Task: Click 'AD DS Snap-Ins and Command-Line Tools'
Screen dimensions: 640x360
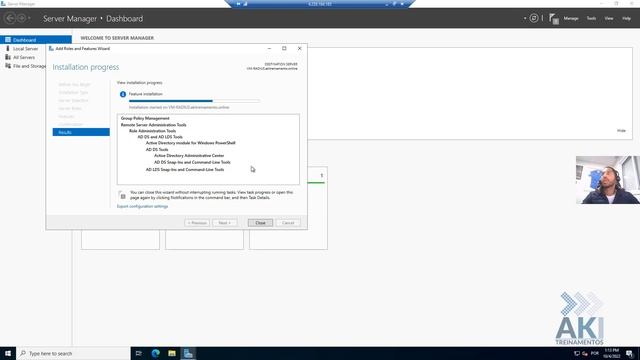Action: pyautogui.click(x=192, y=162)
